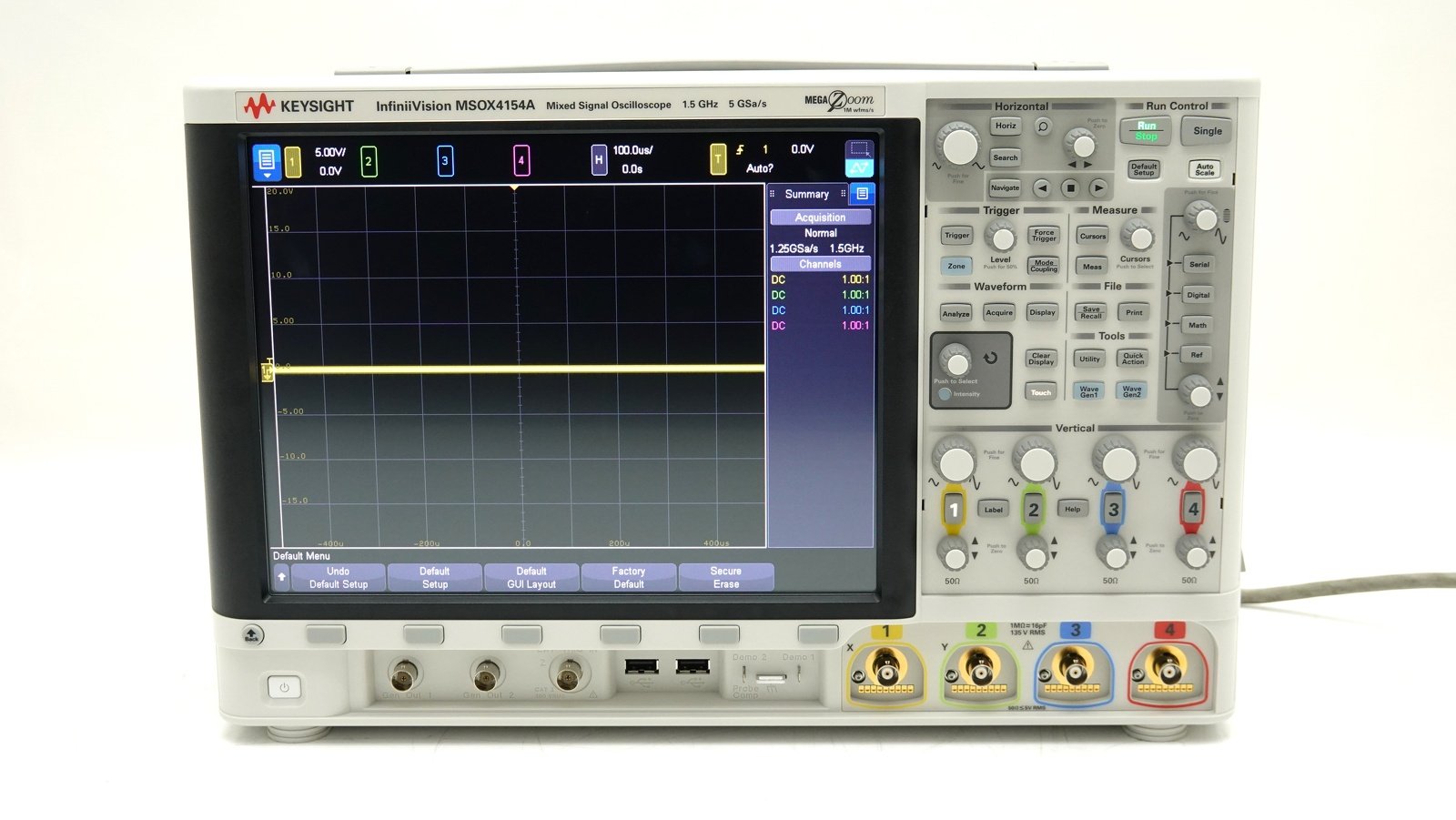Screen dimensions: 1456x820
Task: Select the Channels section header
Action: (820, 264)
